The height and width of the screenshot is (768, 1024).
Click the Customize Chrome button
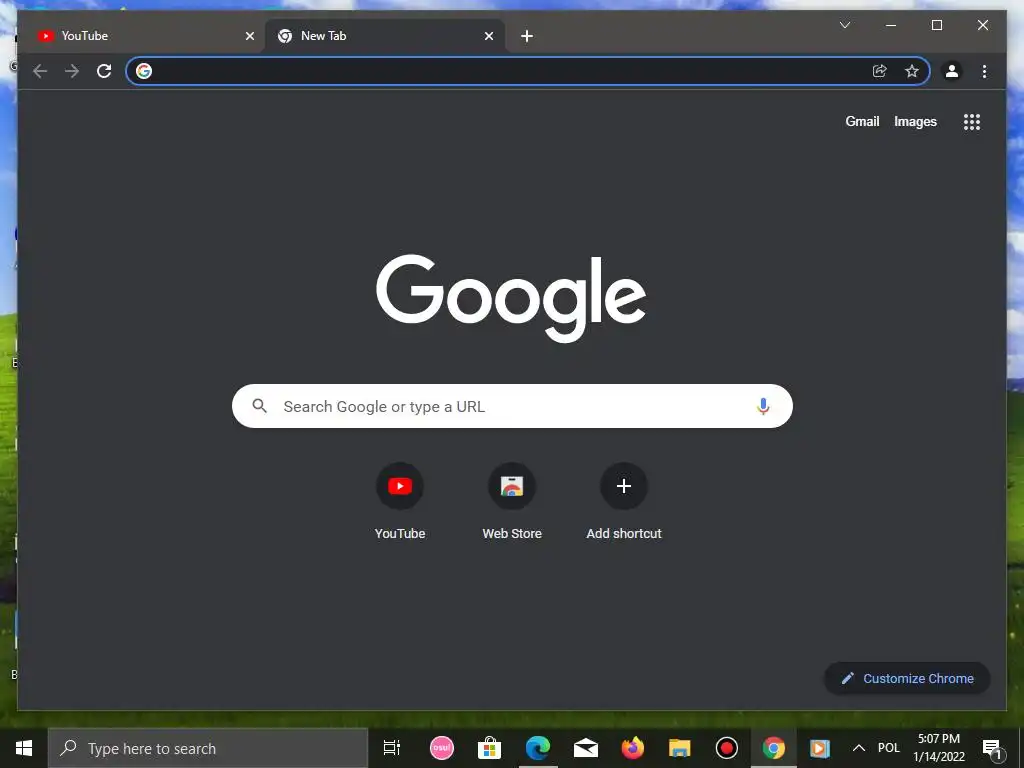click(907, 679)
